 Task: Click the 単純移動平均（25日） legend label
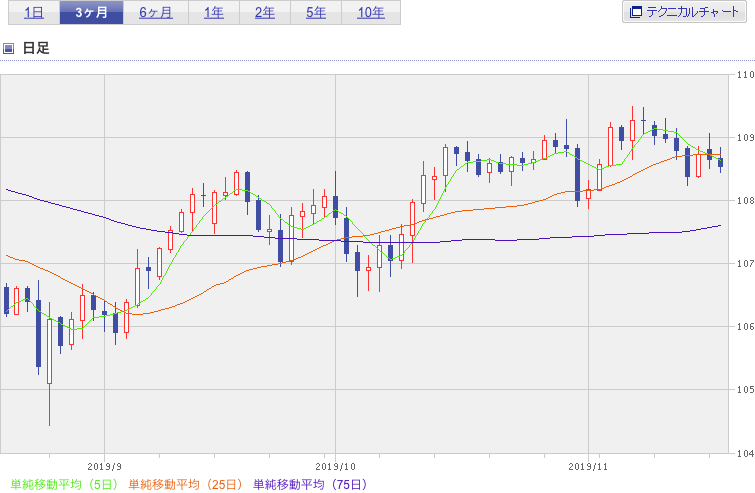pos(185,484)
